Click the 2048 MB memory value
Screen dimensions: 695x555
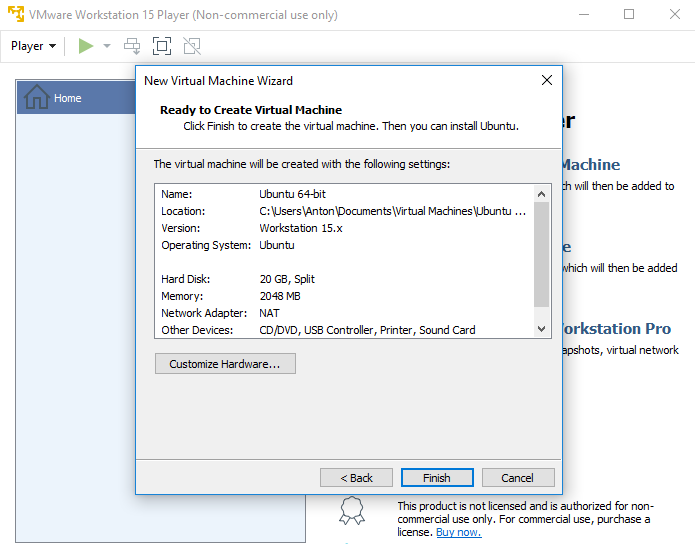point(280,296)
